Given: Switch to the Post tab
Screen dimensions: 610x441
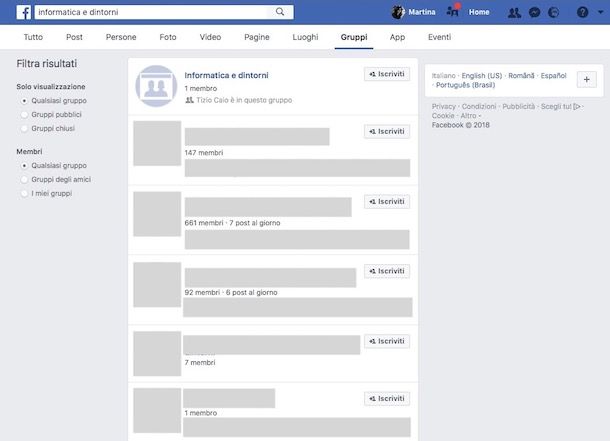Looking at the screenshot, I should tap(74, 37).
